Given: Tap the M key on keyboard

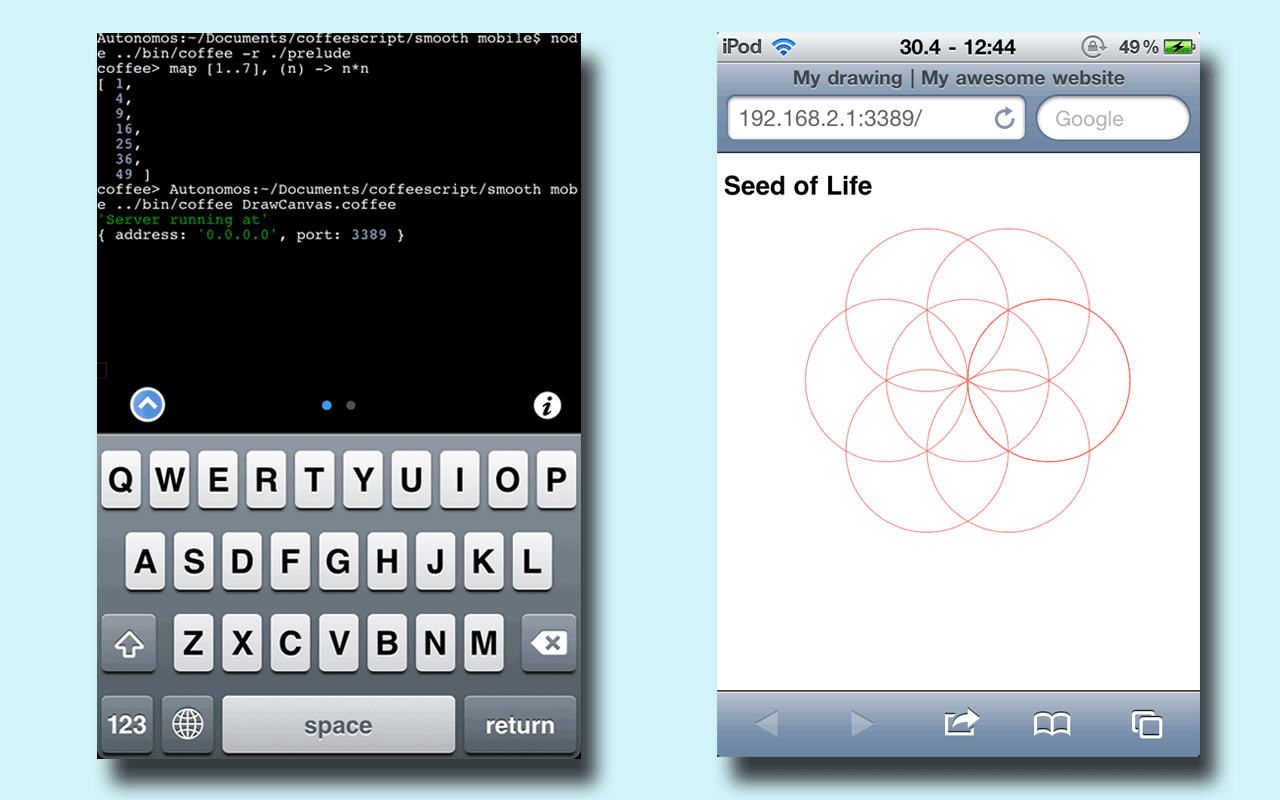Looking at the screenshot, I should [x=484, y=643].
